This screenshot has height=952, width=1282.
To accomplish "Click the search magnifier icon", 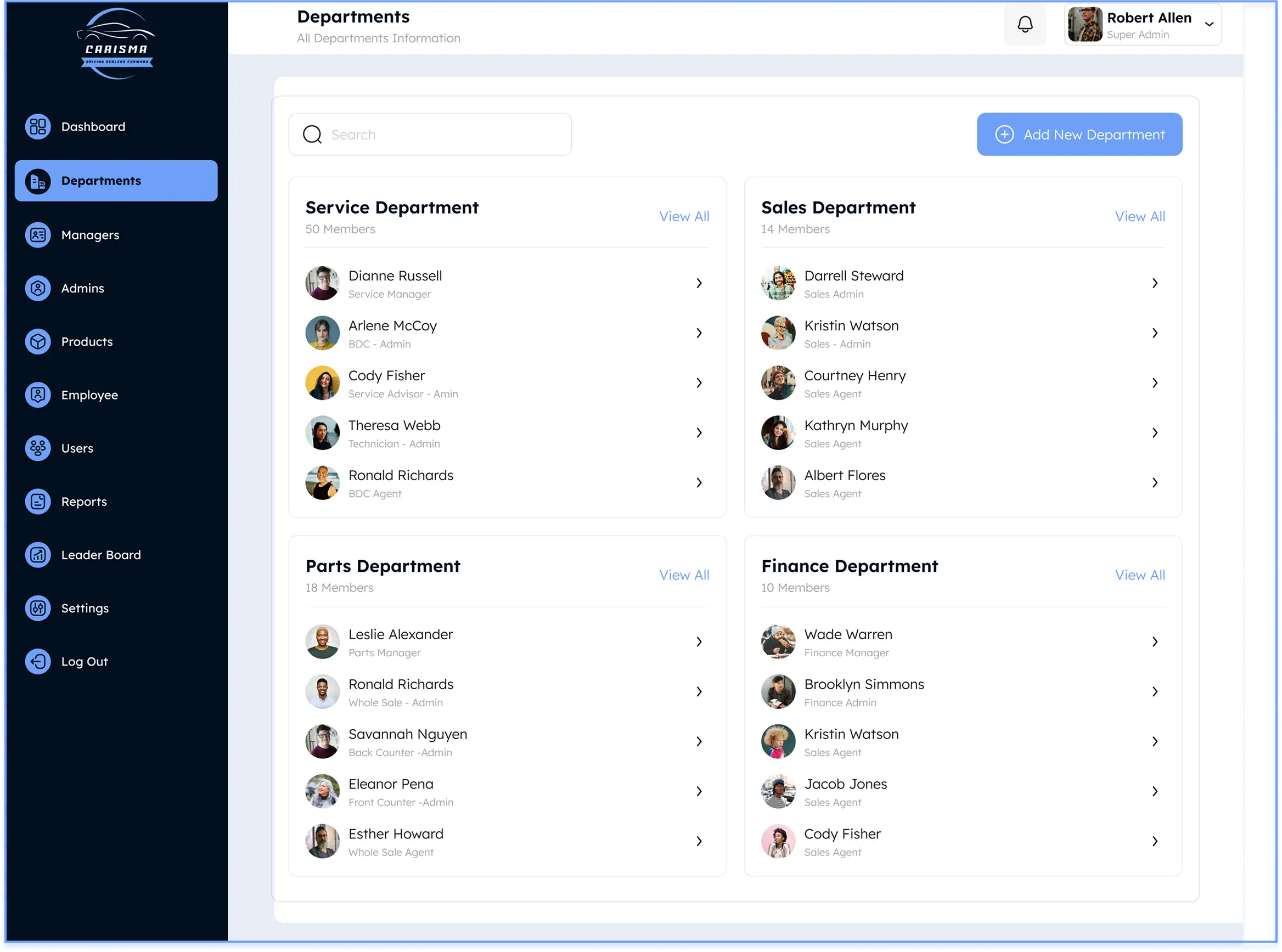I will pyautogui.click(x=312, y=135).
